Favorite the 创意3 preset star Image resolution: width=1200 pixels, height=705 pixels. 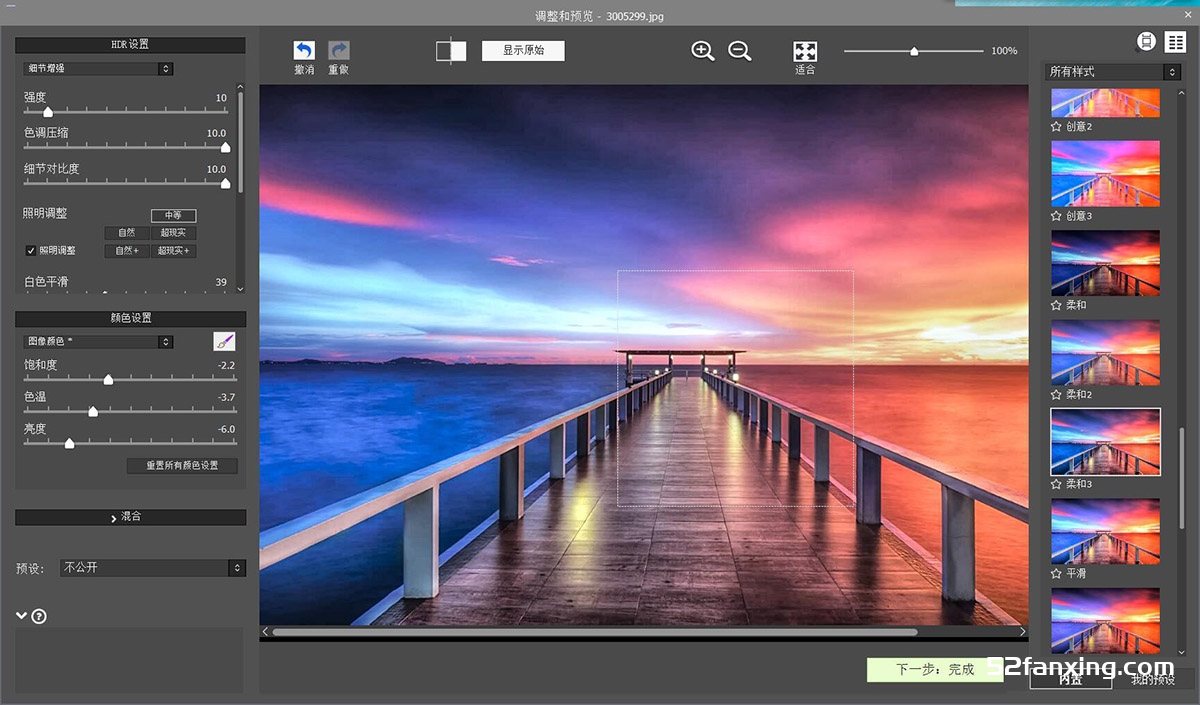point(1056,216)
